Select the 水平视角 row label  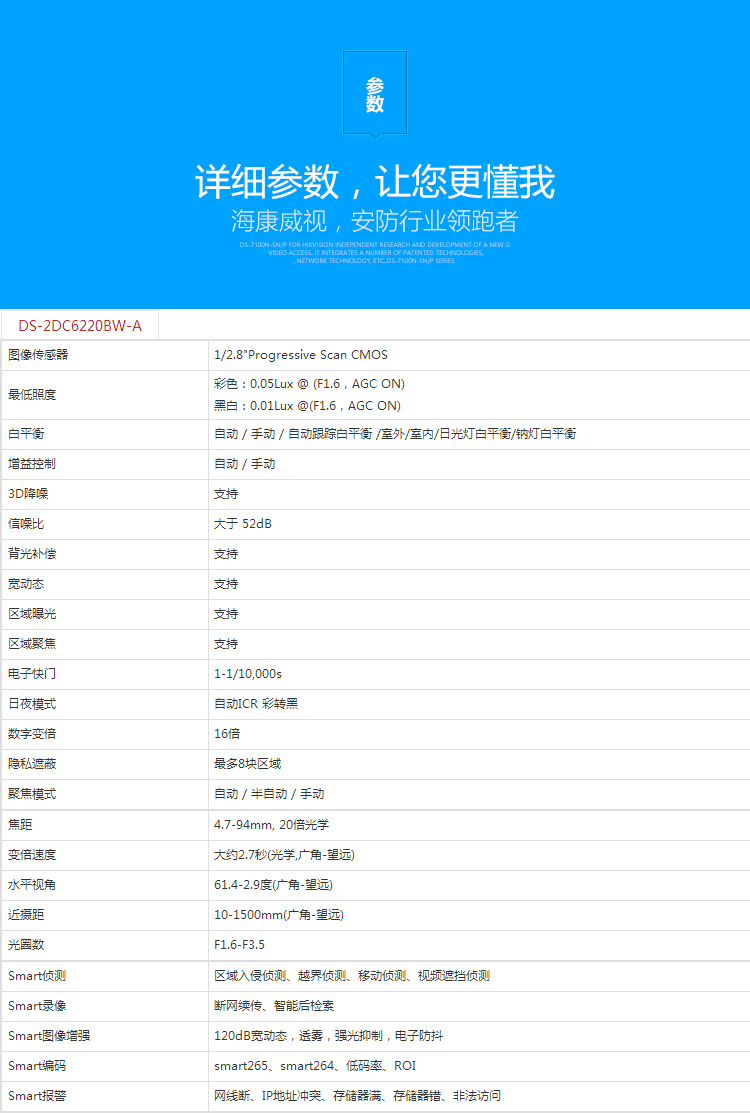point(32,885)
